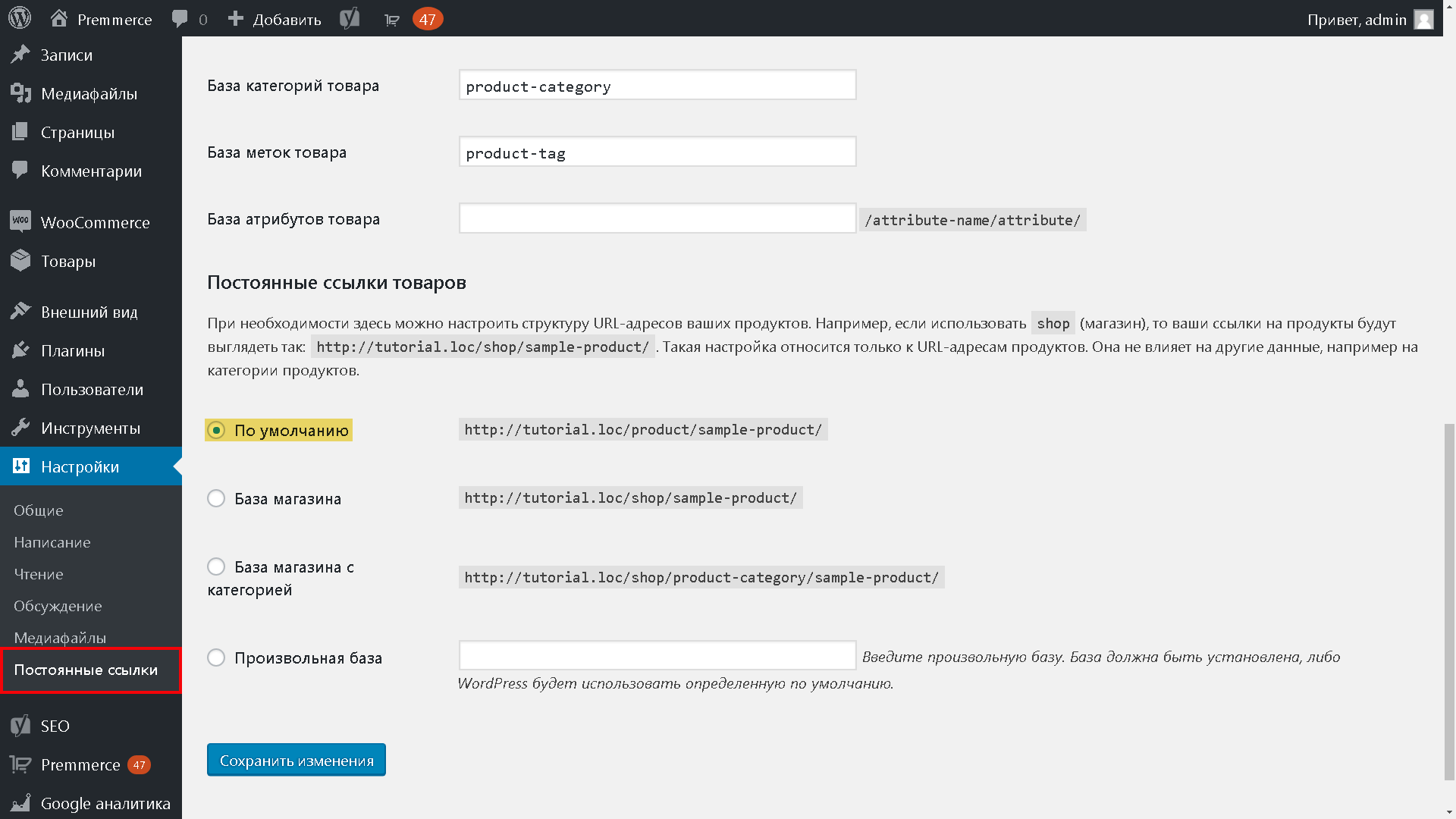Click the Yoast icon beside SEO
The width and height of the screenshot is (1456, 819).
click(x=20, y=726)
